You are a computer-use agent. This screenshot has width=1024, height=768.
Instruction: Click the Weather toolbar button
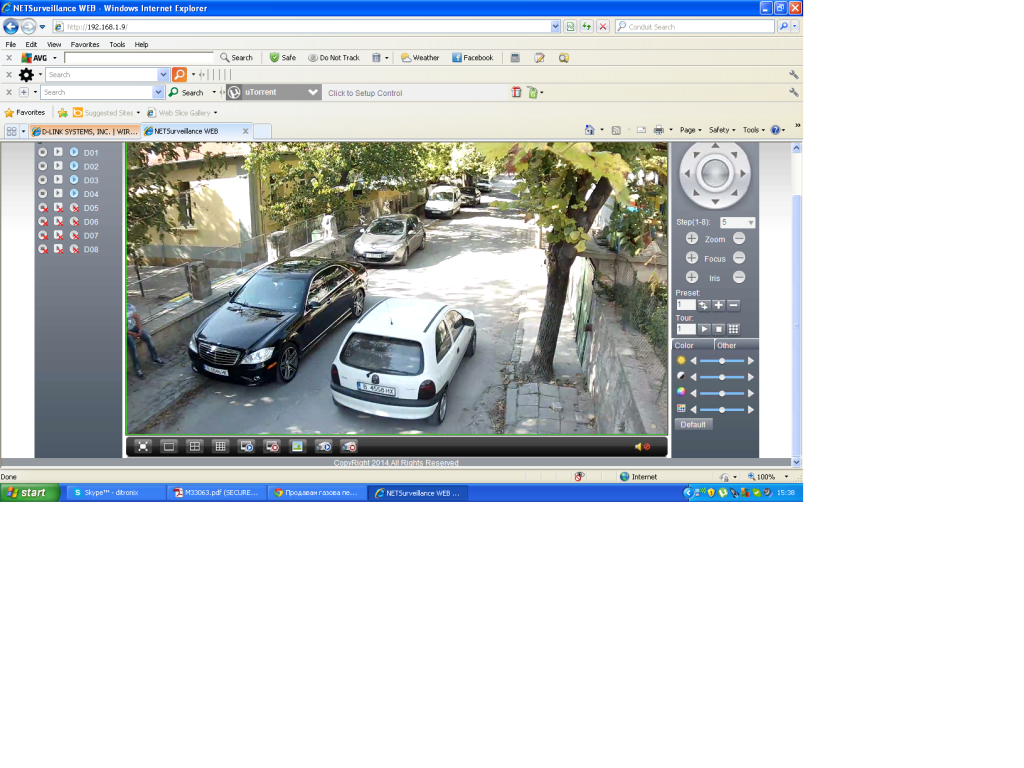[x=420, y=57]
